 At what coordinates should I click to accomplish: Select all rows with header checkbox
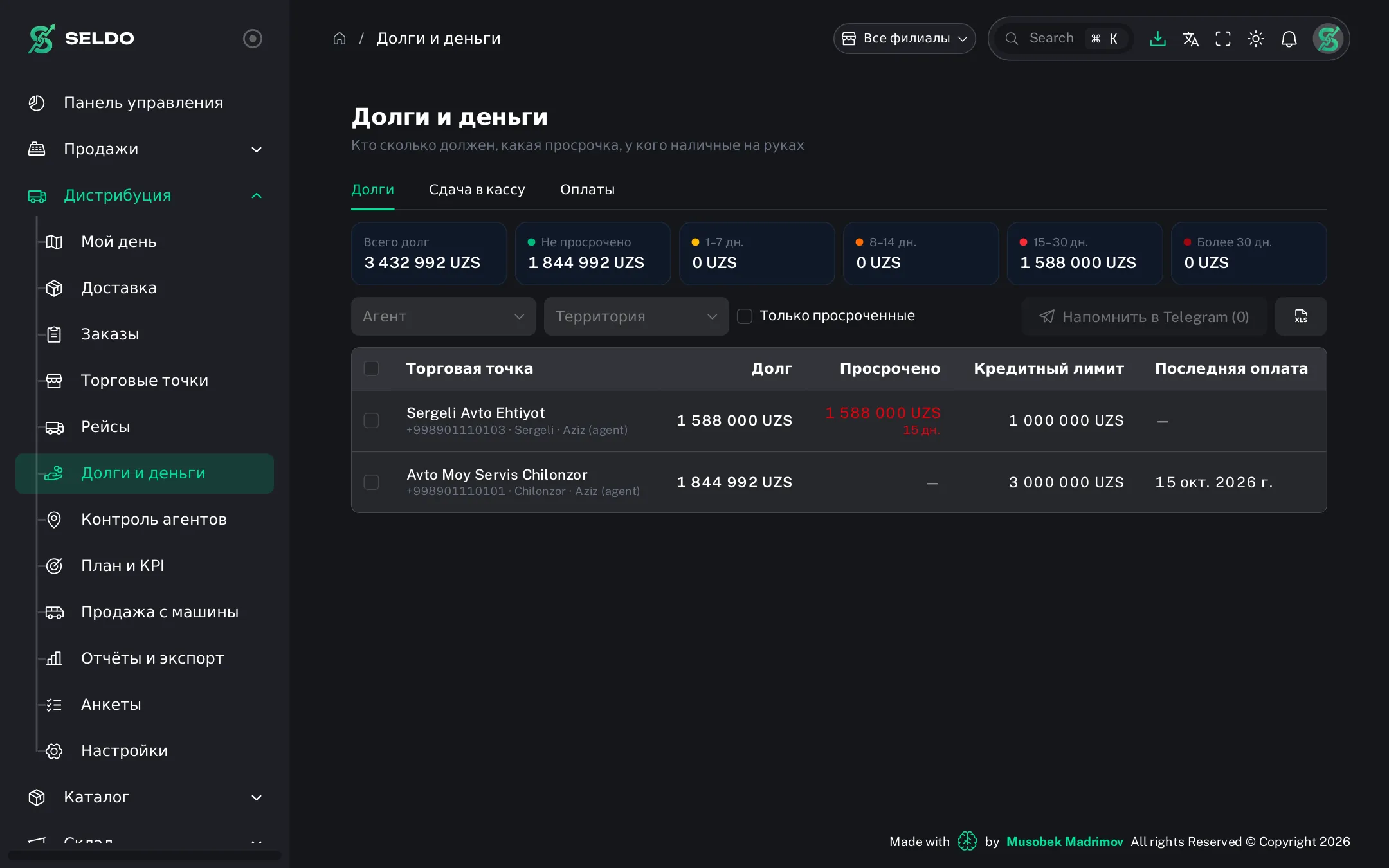pyautogui.click(x=372, y=368)
